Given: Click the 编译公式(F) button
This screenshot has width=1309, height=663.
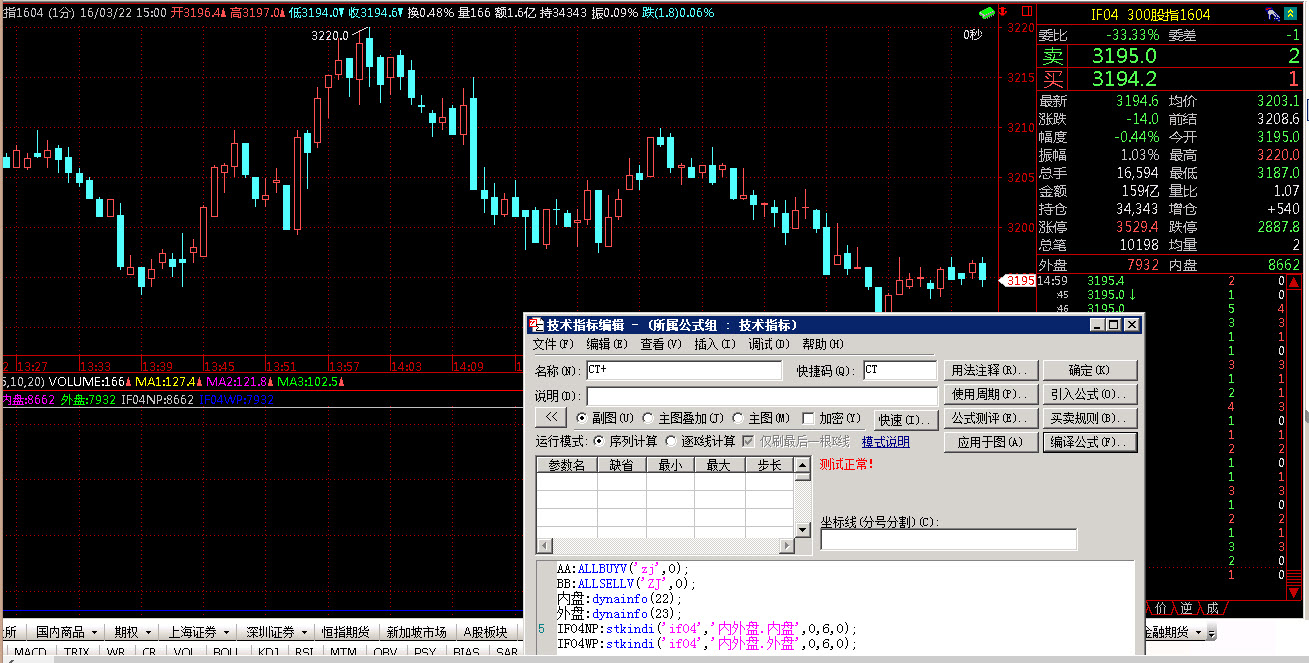Looking at the screenshot, I should 1089,442.
